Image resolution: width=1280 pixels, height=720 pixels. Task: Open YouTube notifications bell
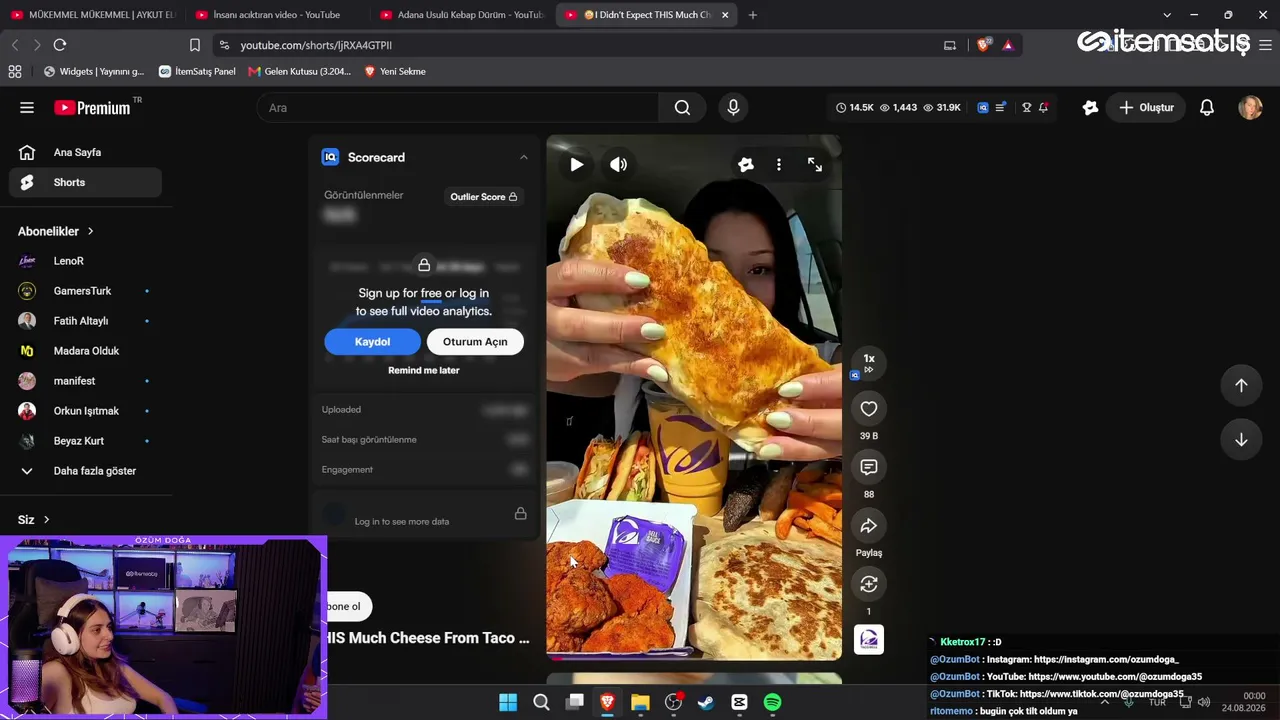[x=1207, y=108]
